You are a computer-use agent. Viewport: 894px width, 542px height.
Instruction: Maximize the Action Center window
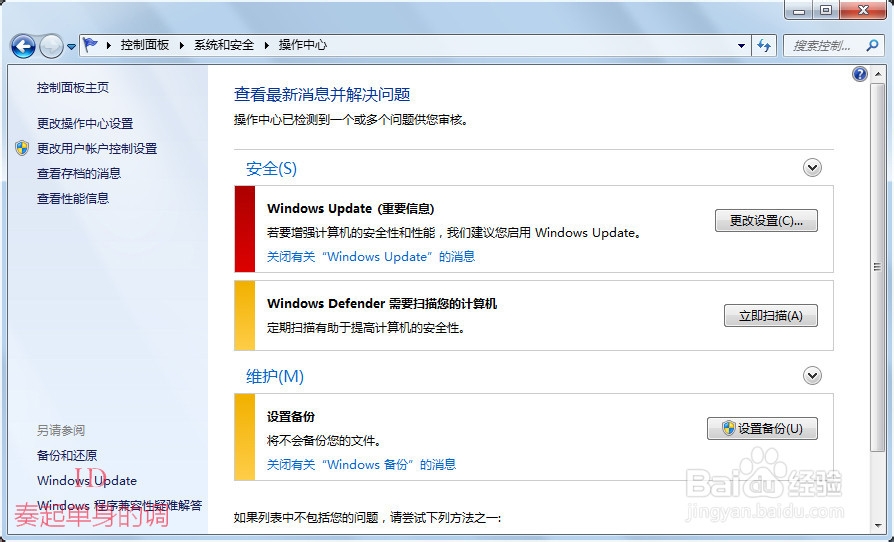pyautogui.click(x=826, y=10)
